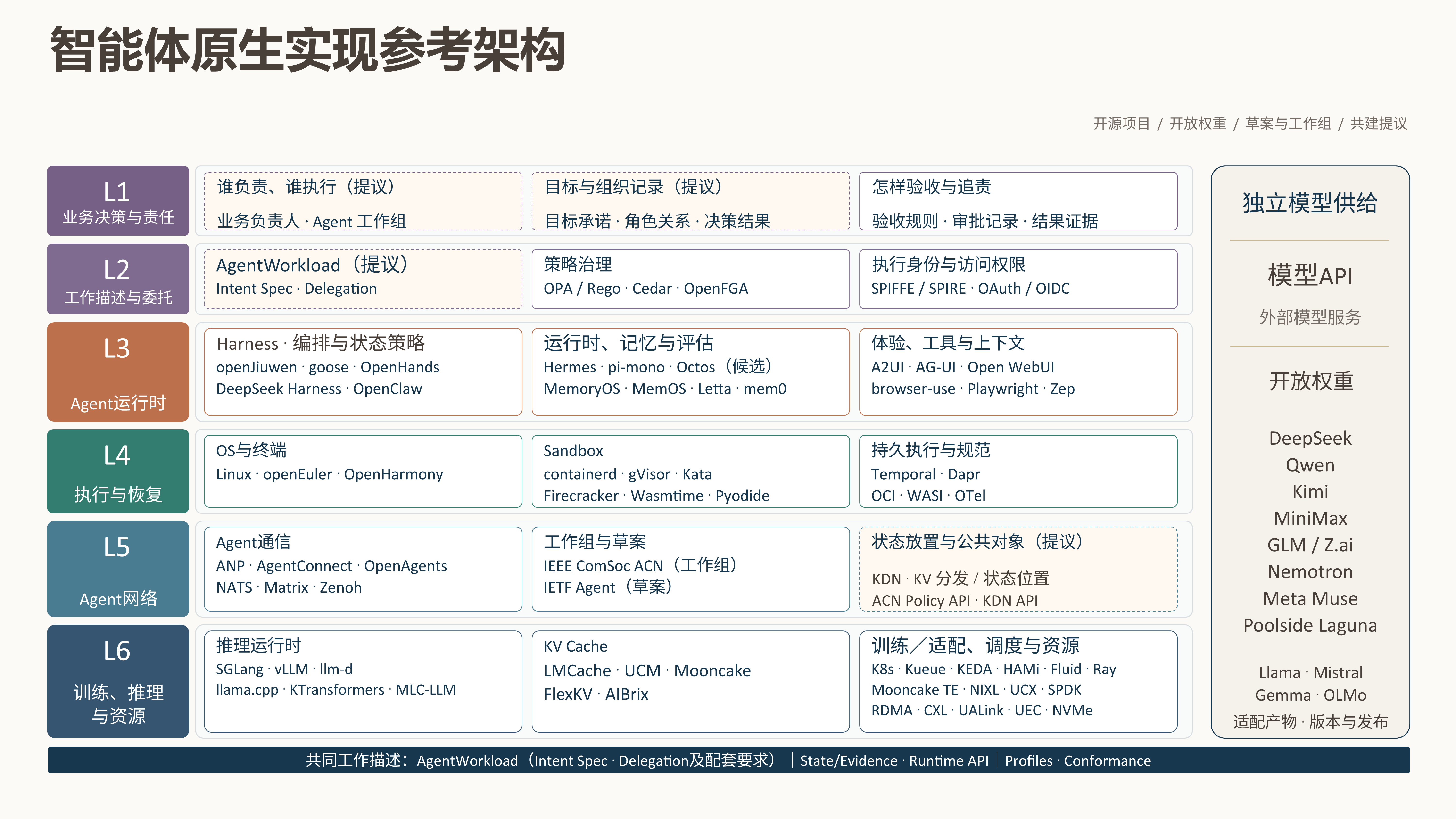
Task: Click the line RDMA · CXL · UALink · UEC · NVMe
Action: point(982,711)
